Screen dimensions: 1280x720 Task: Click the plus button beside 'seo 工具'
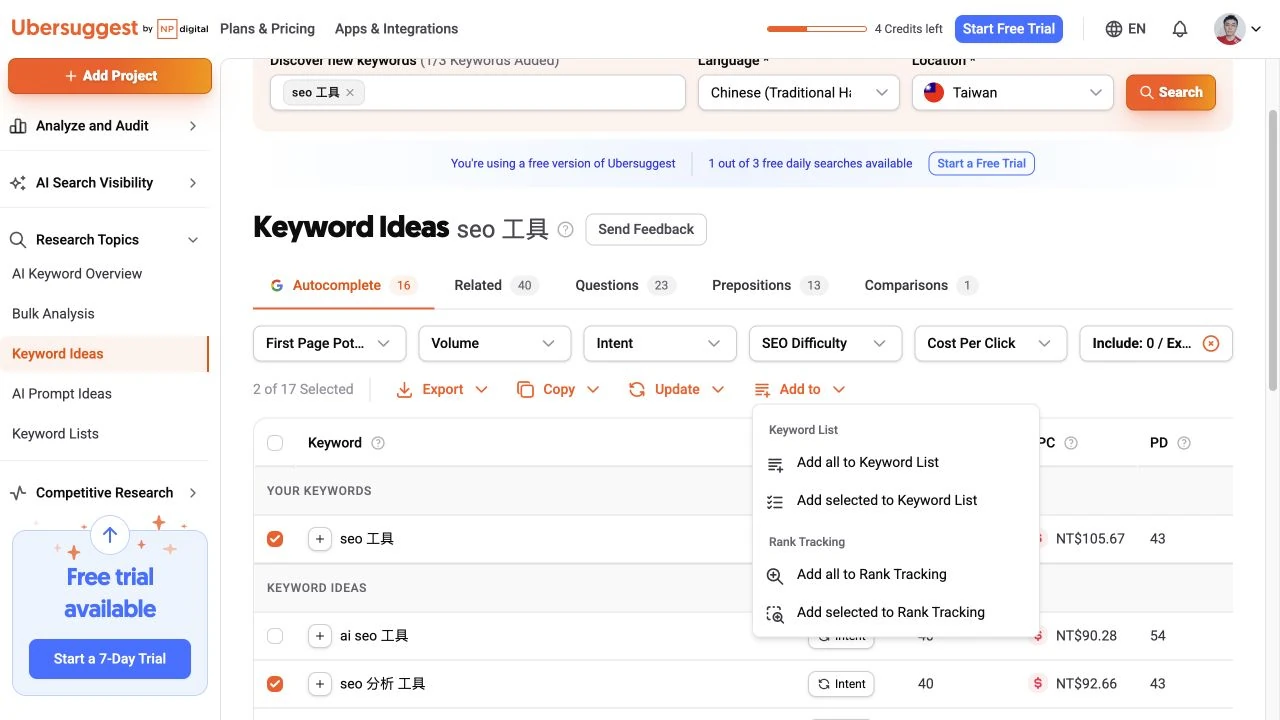(x=319, y=539)
